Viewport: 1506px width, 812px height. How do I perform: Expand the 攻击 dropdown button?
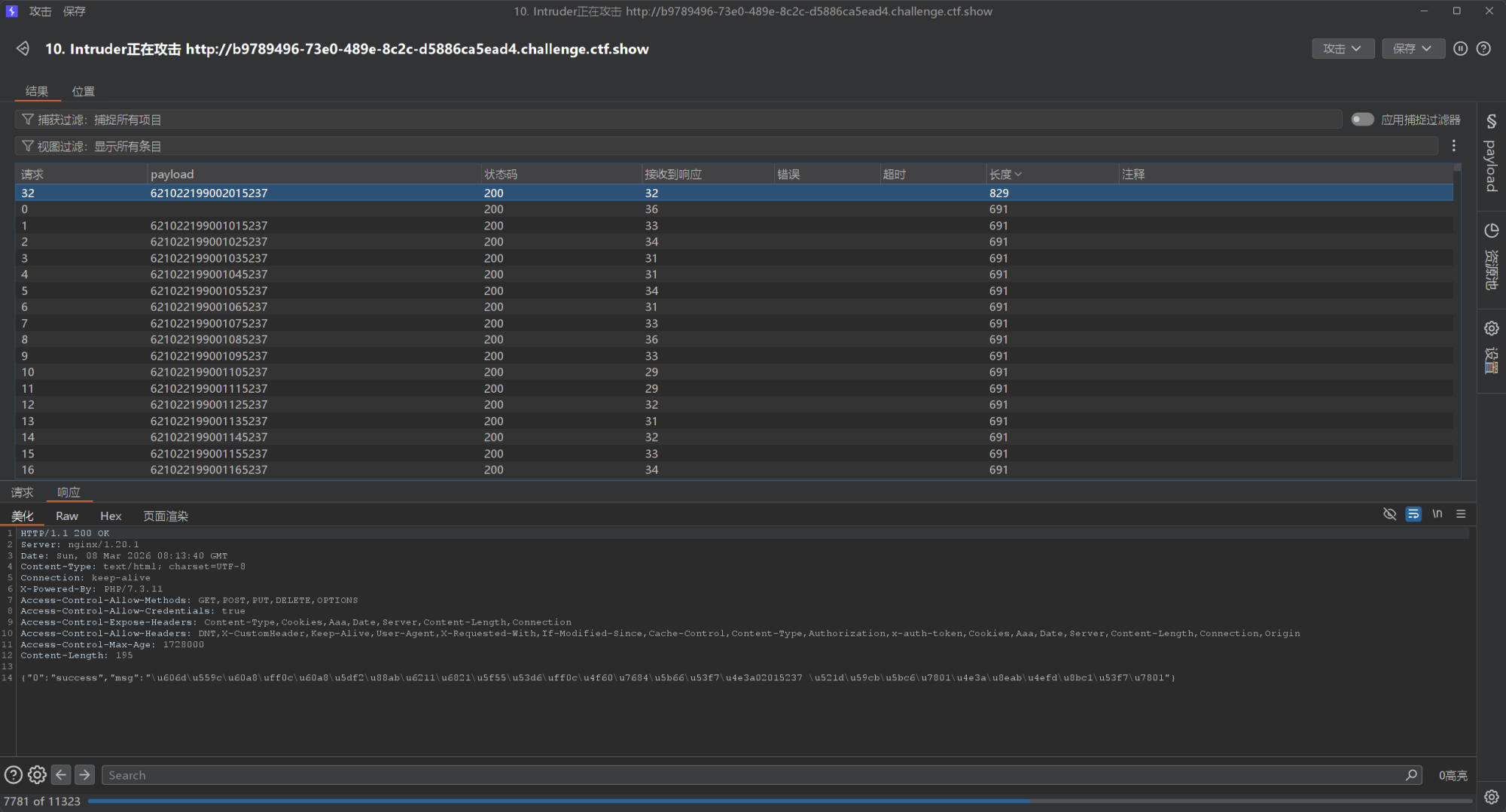(x=1343, y=49)
